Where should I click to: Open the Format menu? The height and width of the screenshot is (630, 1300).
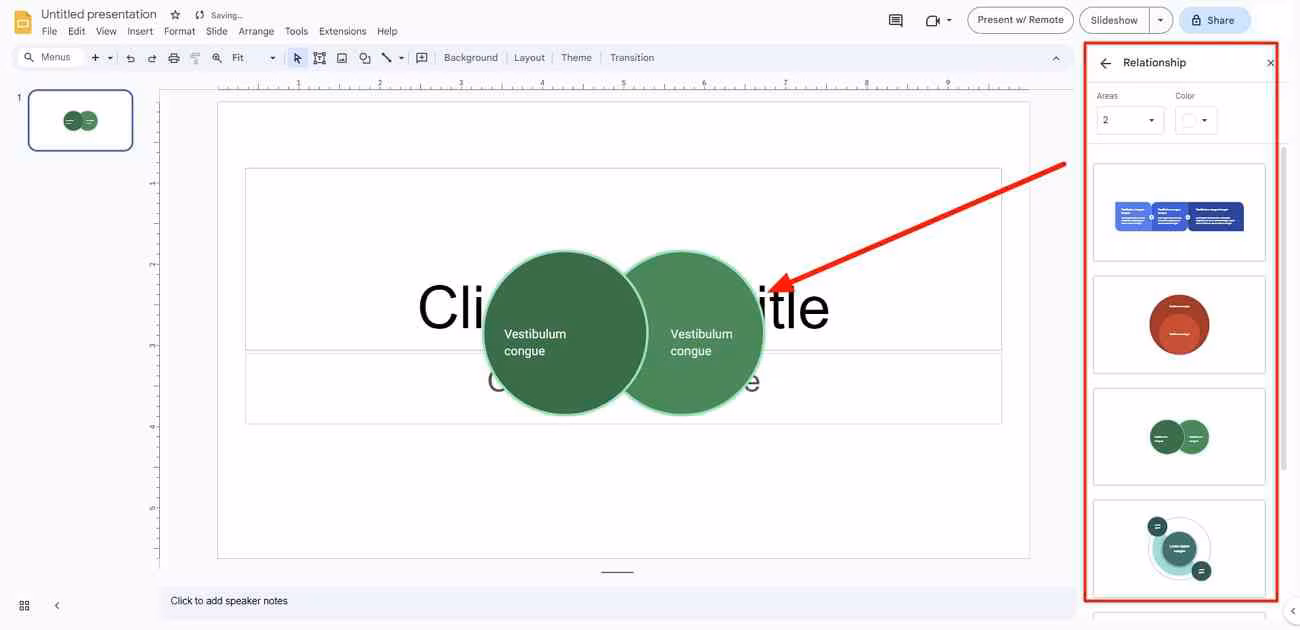(180, 31)
